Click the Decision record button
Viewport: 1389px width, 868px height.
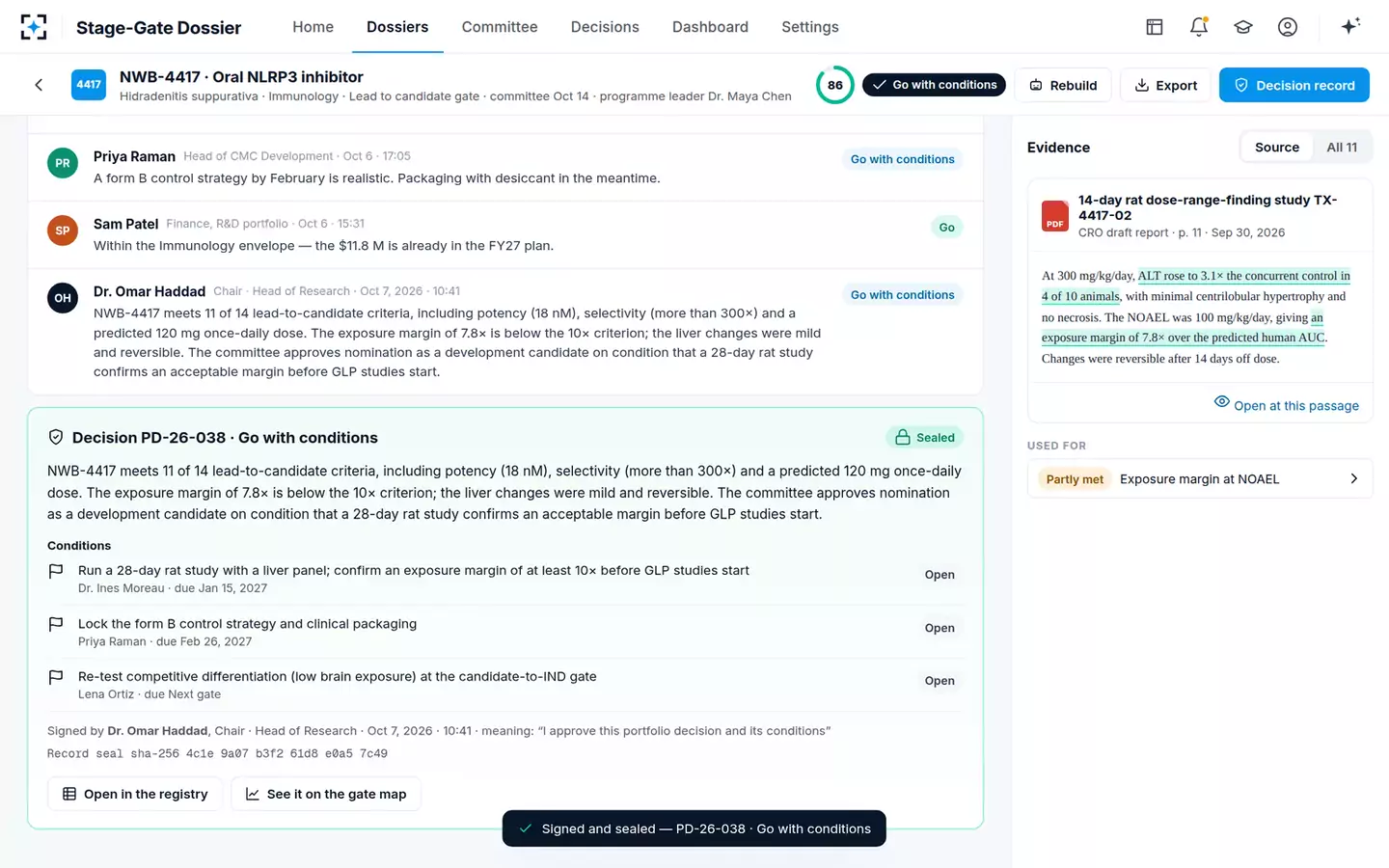click(x=1294, y=85)
